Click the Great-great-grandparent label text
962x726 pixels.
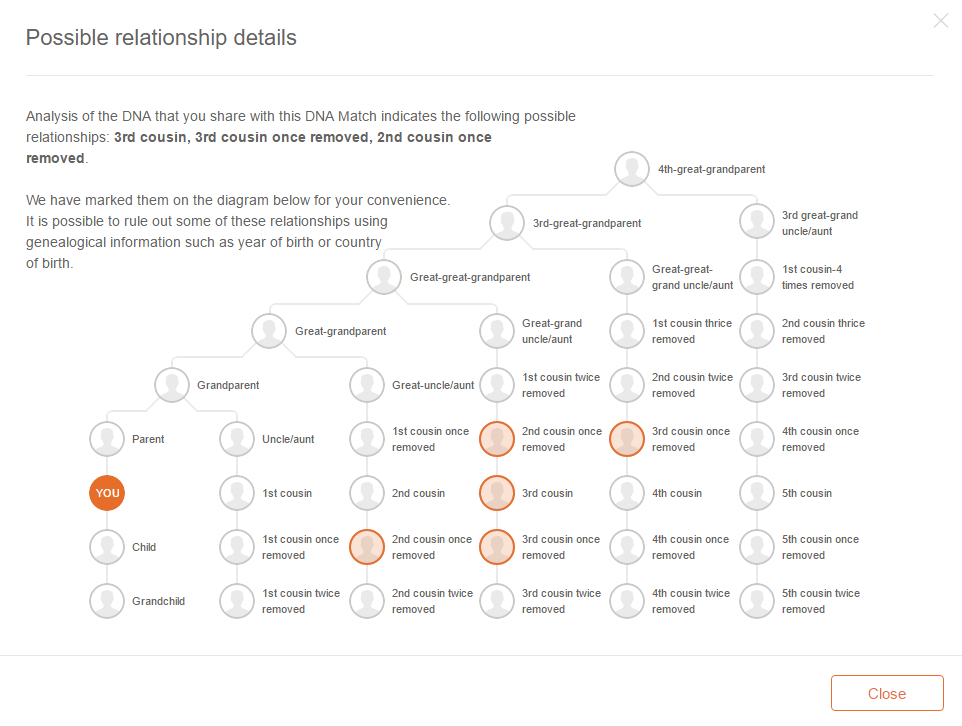(470, 277)
